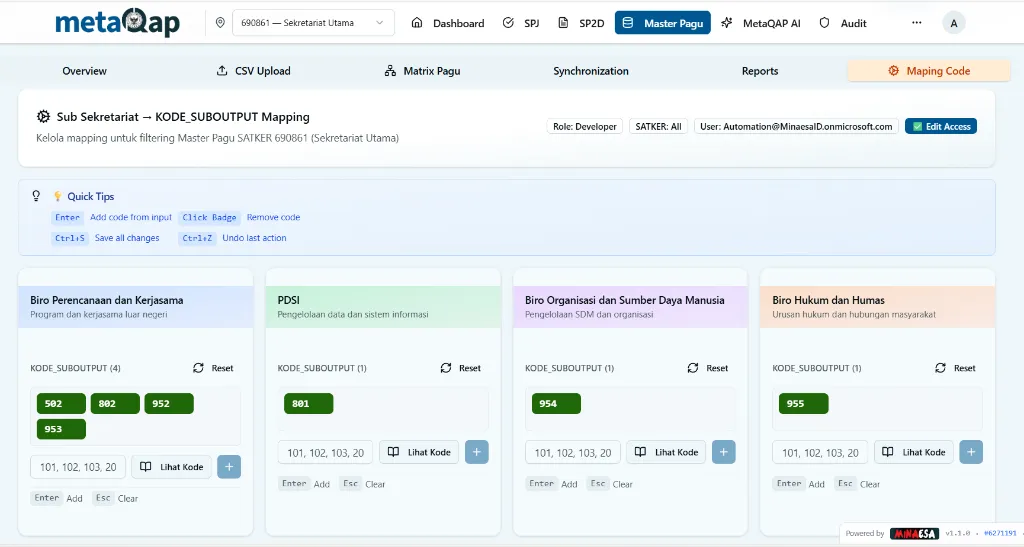Click plus button in Biro Hukum dan Humas card
Screen dimensions: 1024x547
tap(971, 452)
